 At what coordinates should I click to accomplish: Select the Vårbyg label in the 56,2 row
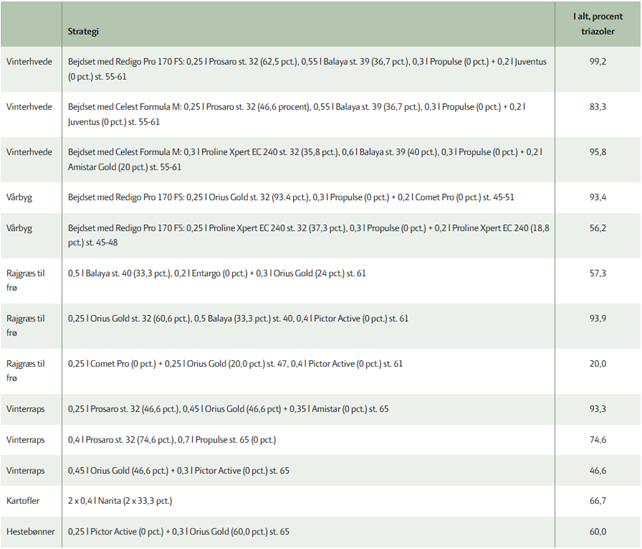19,228
